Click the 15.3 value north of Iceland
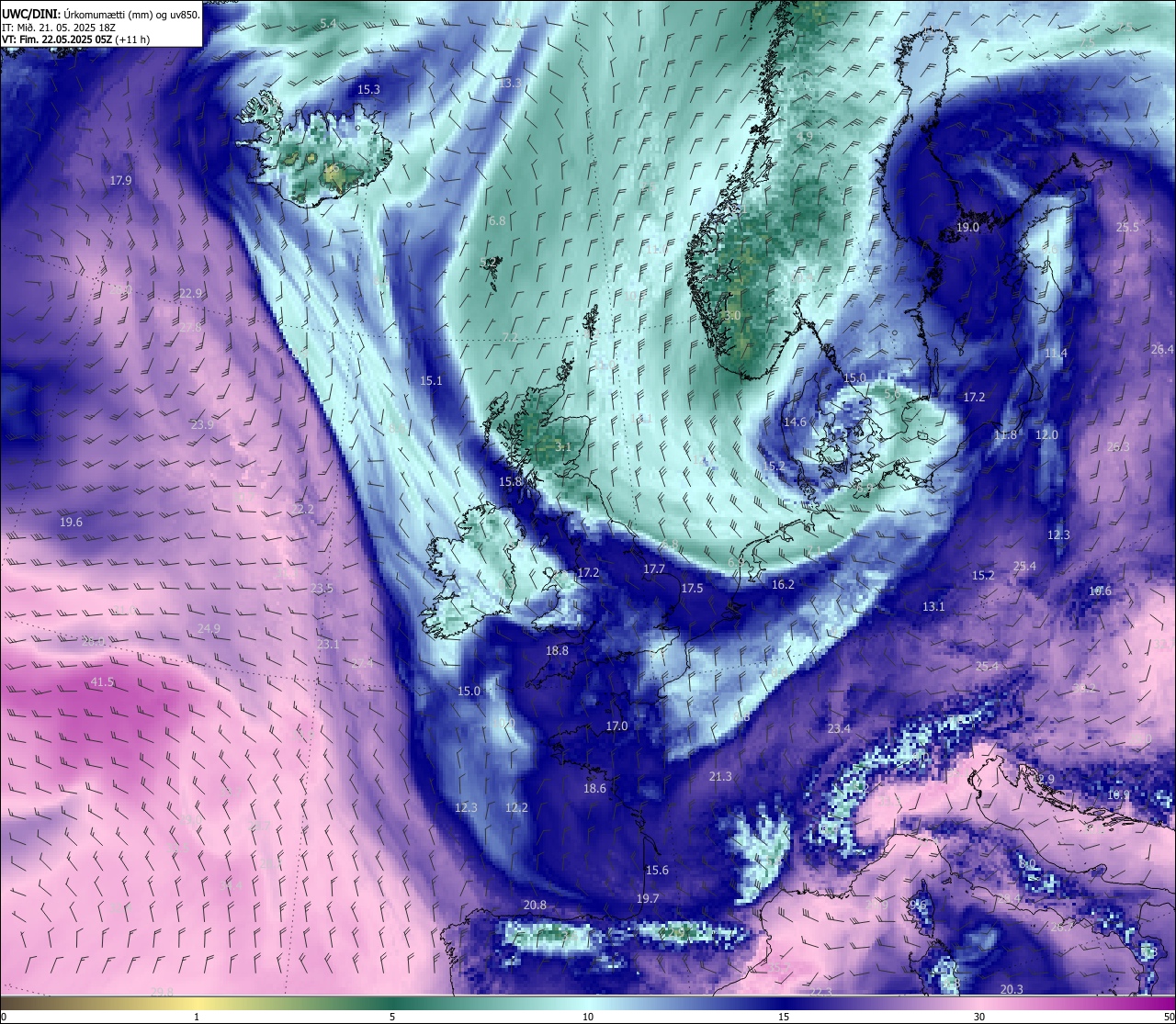Viewport: 1176px width, 1024px height. [368, 90]
